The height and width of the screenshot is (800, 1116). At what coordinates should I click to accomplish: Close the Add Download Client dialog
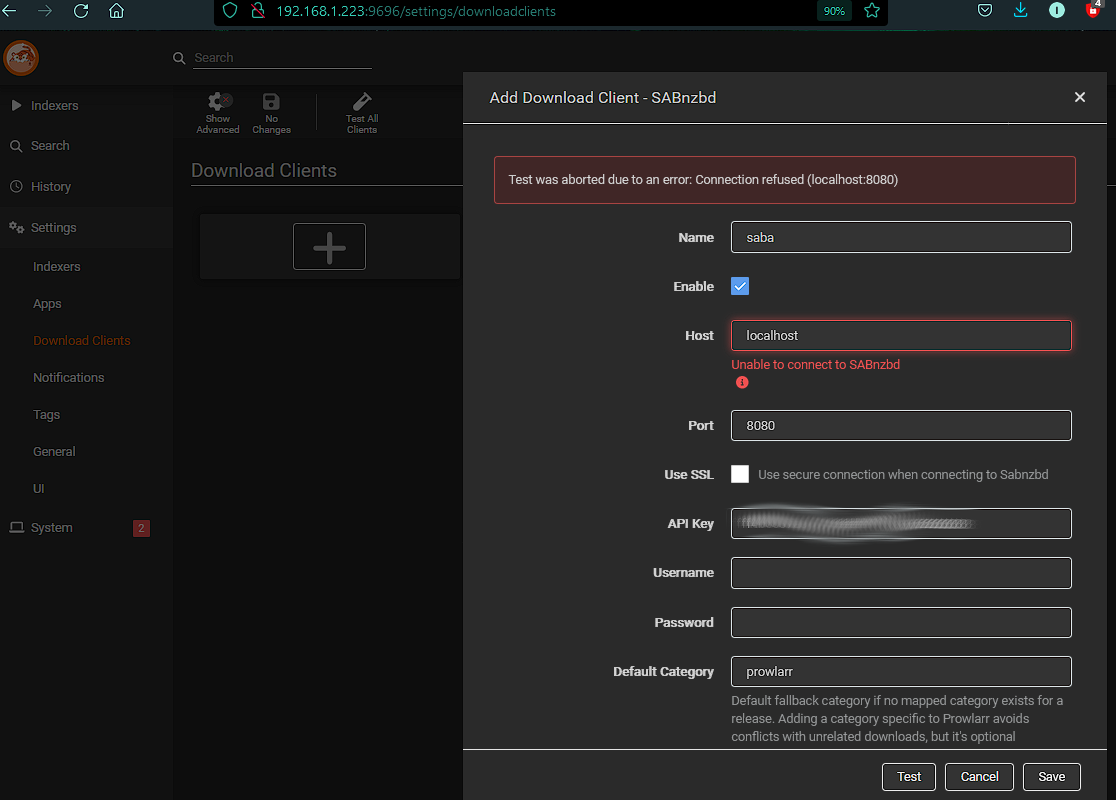coord(1080,97)
